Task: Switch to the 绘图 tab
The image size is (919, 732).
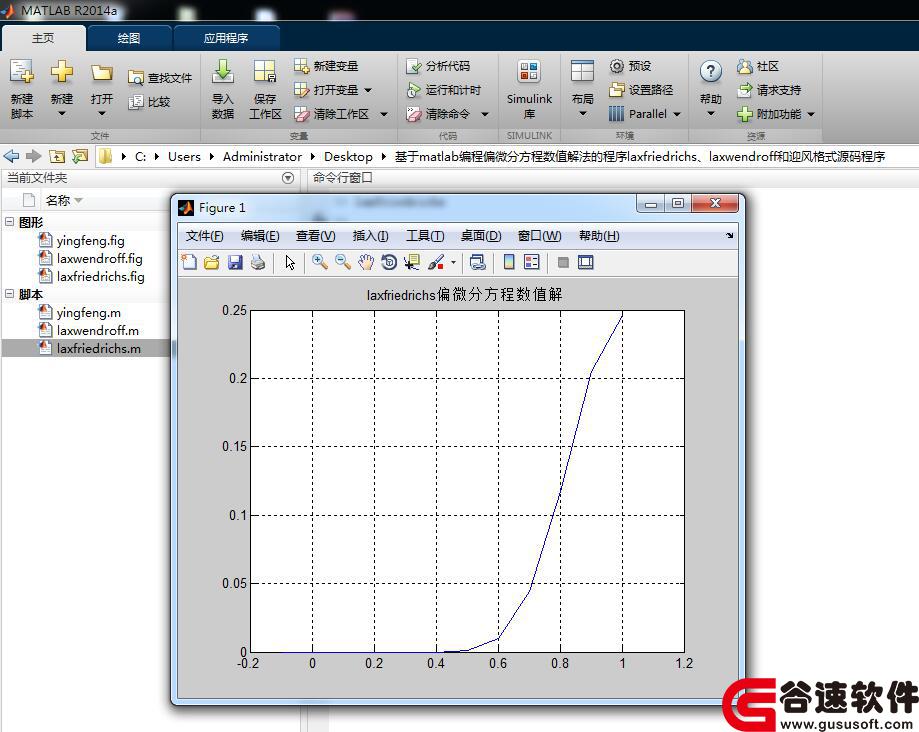Action: click(129, 38)
